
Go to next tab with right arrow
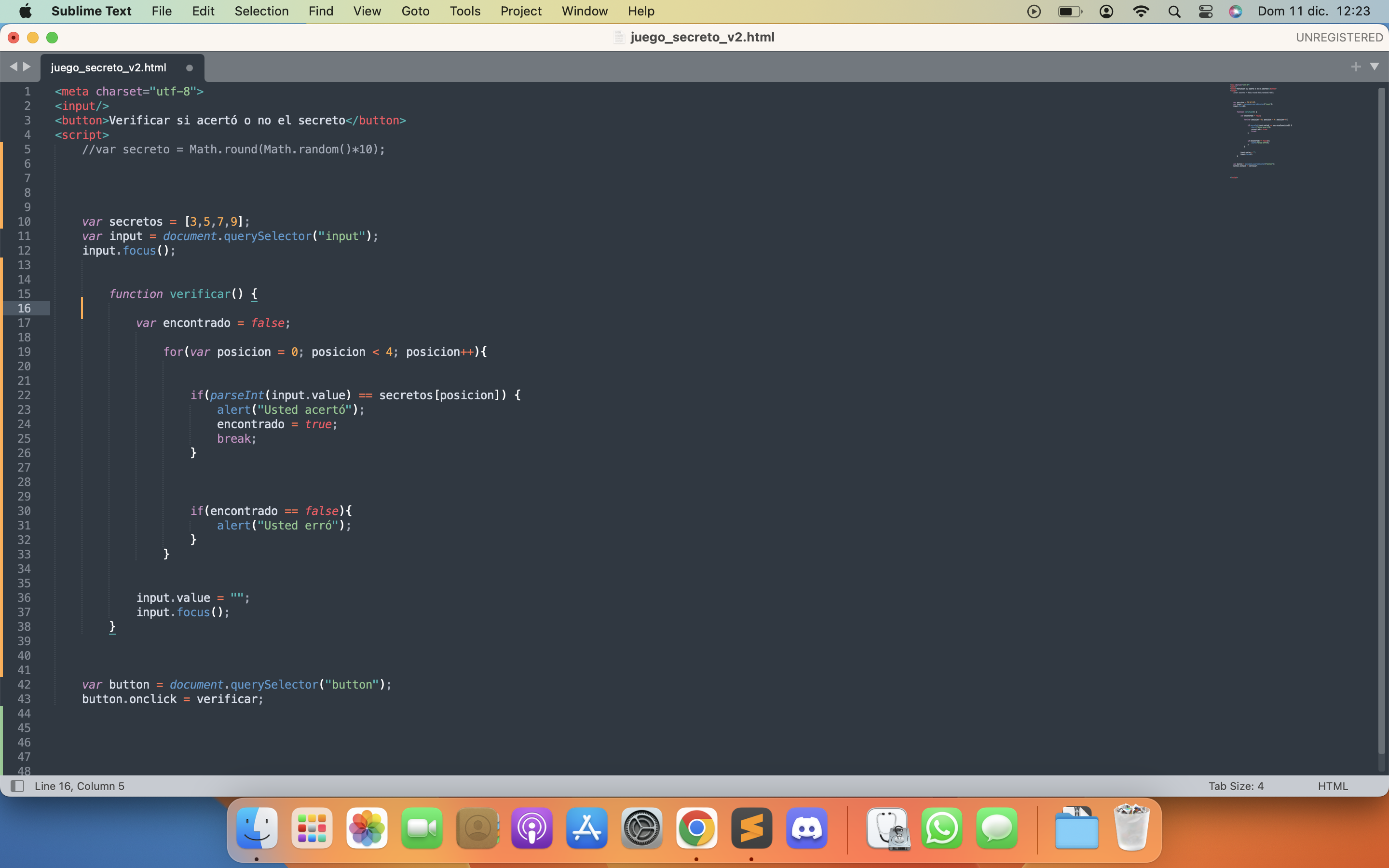coord(27,67)
